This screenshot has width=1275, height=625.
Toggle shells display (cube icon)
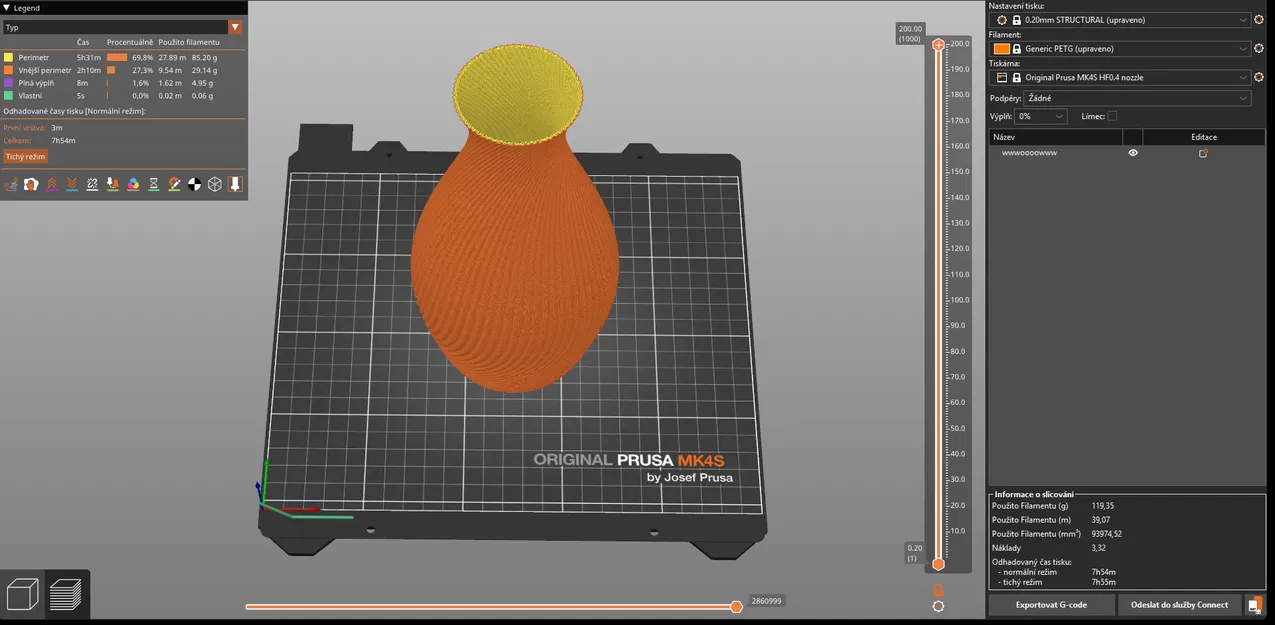[215, 184]
